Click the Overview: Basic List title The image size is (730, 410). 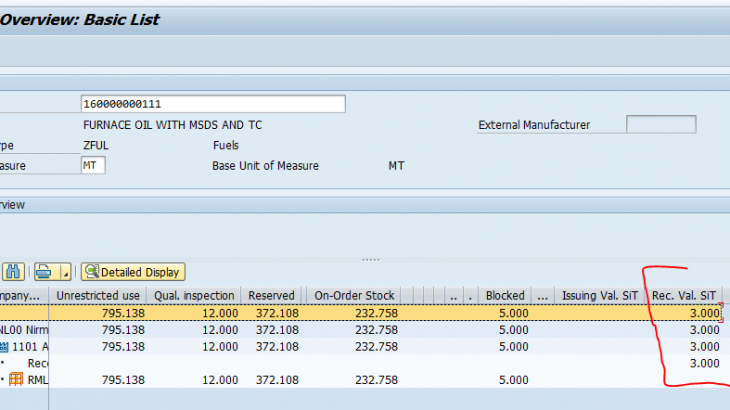coord(80,20)
